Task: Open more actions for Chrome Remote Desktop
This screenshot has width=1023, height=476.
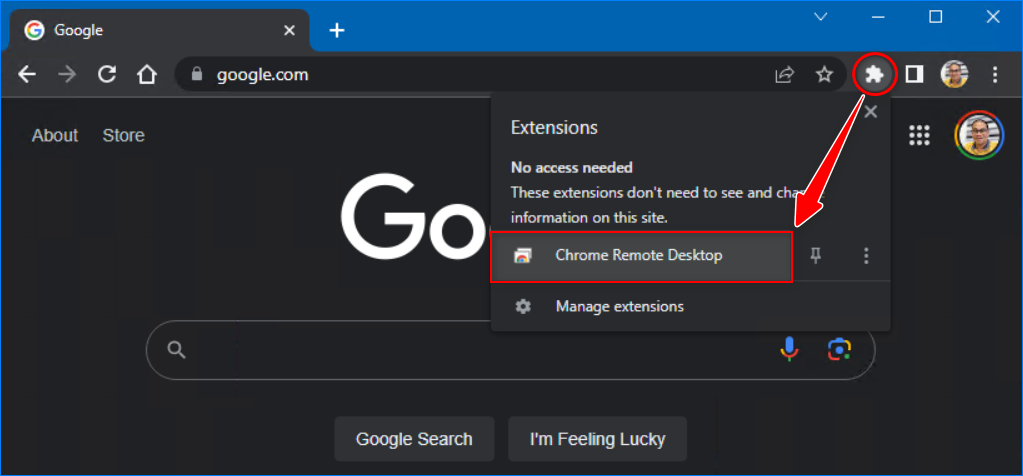Action: pos(866,256)
